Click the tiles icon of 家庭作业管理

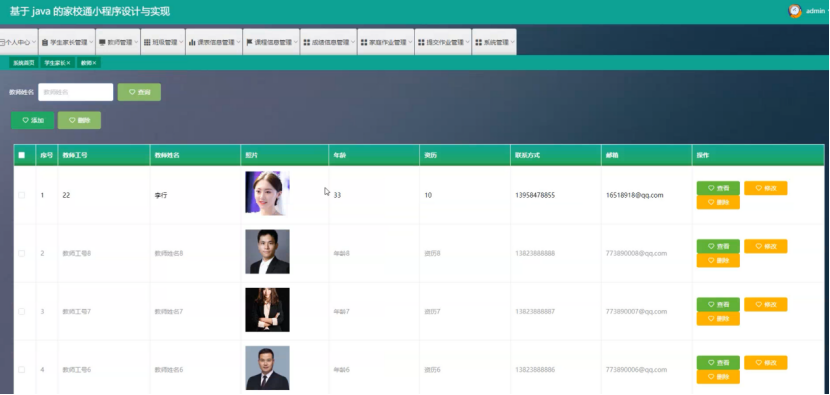[364, 42]
